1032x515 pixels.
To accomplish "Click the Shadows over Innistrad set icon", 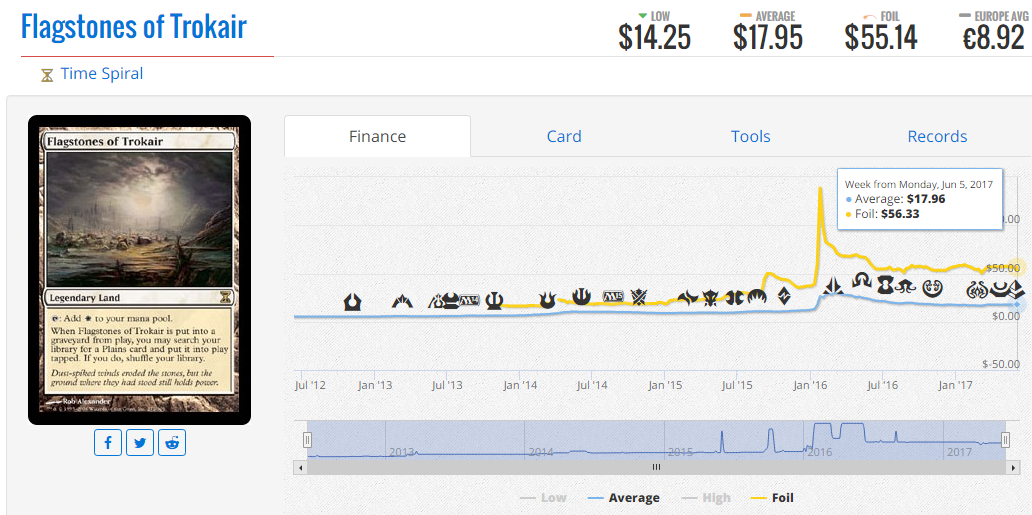I will point(861,281).
